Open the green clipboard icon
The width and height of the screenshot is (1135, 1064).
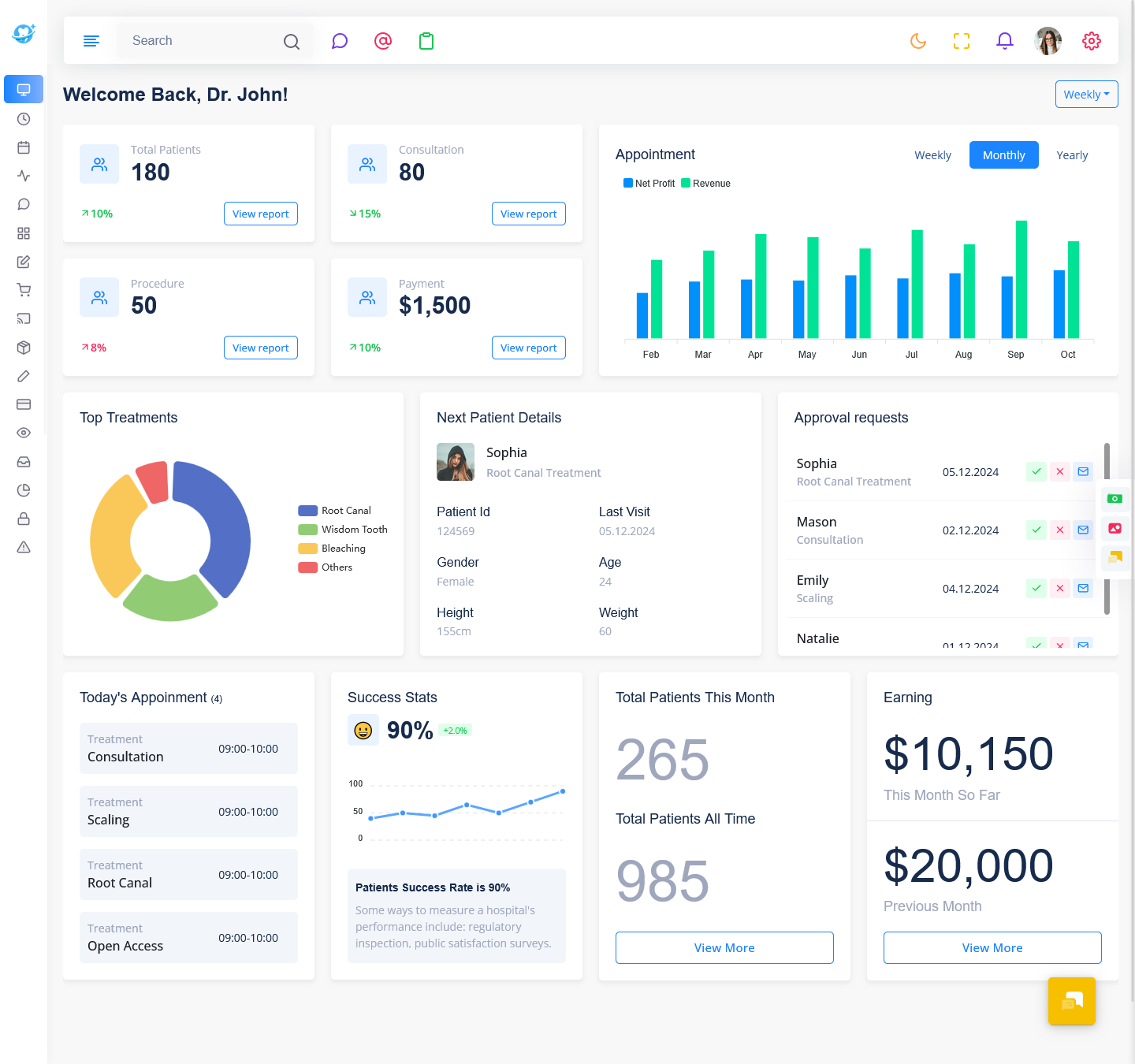[426, 41]
